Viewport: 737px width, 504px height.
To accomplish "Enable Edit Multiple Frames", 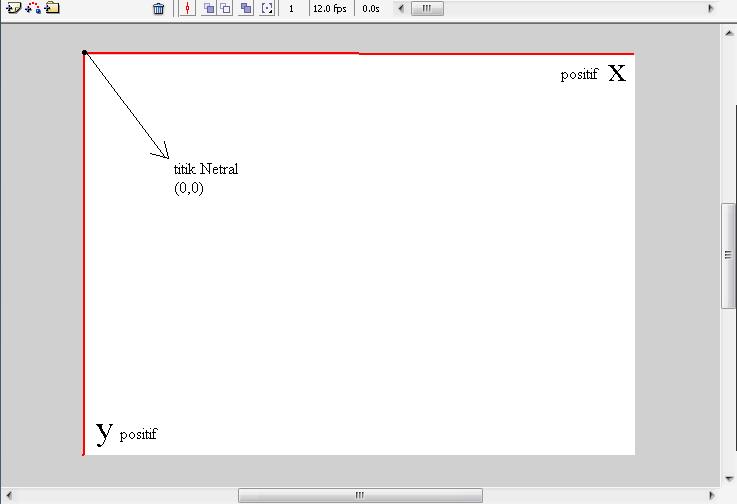I will coord(246,8).
